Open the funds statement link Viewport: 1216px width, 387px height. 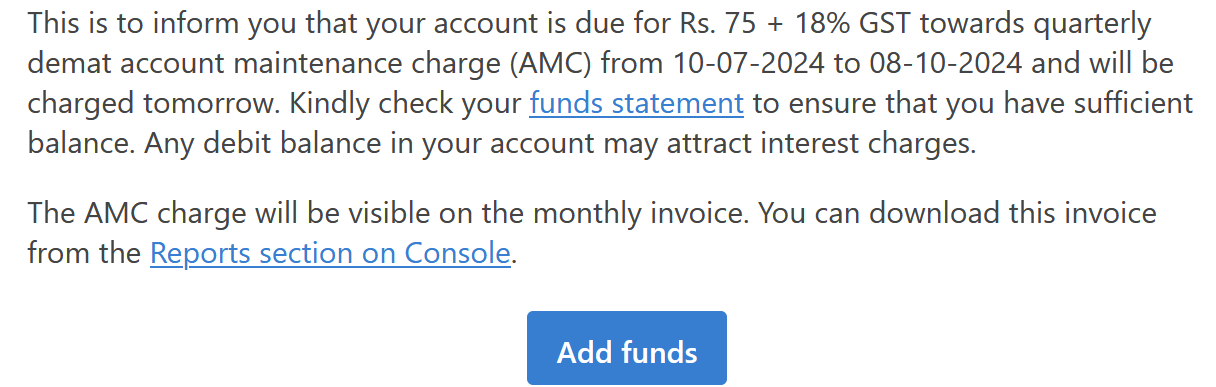(x=637, y=103)
